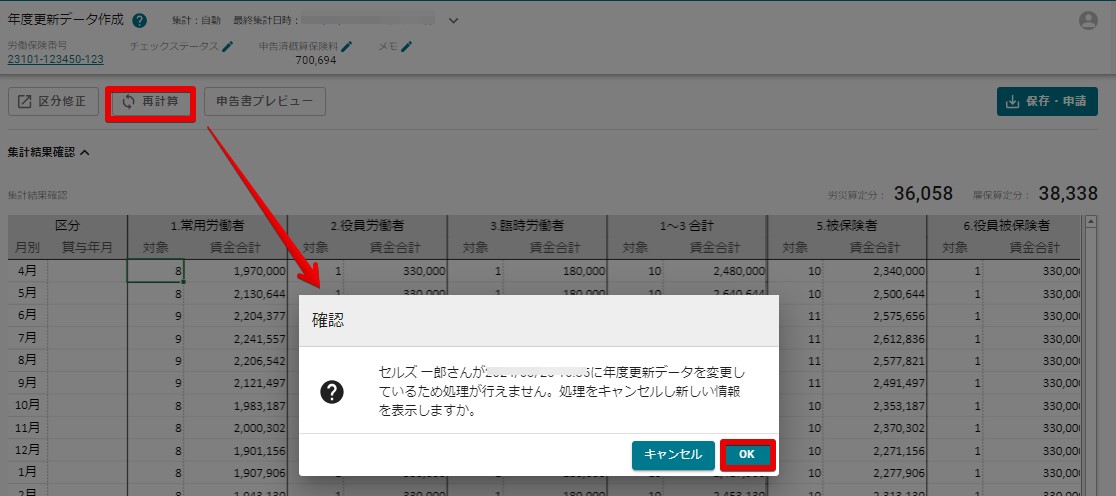Select the 1〜3 合計 column header
The width and height of the screenshot is (1116, 496).
click(x=687, y=226)
